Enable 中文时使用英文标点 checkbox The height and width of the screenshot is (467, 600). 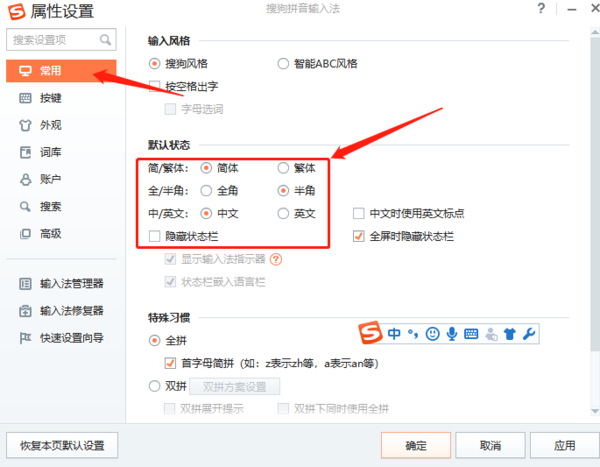359,213
